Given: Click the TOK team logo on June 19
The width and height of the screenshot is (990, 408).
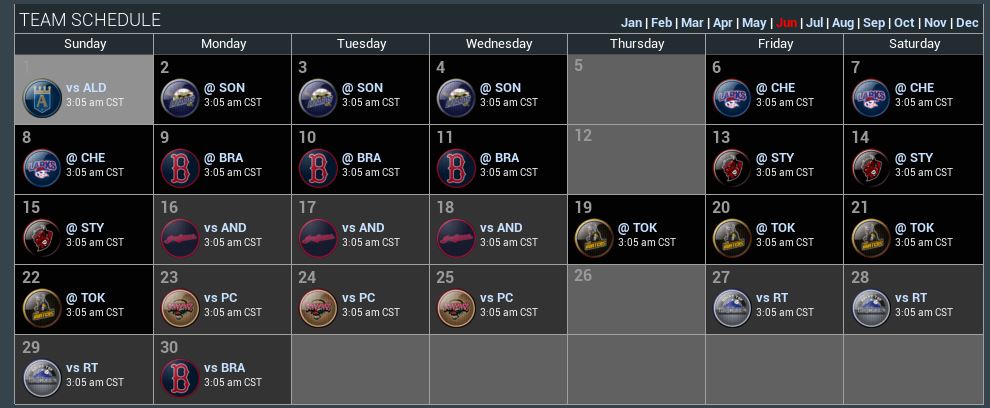Looking at the screenshot, I should (x=594, y=238).
